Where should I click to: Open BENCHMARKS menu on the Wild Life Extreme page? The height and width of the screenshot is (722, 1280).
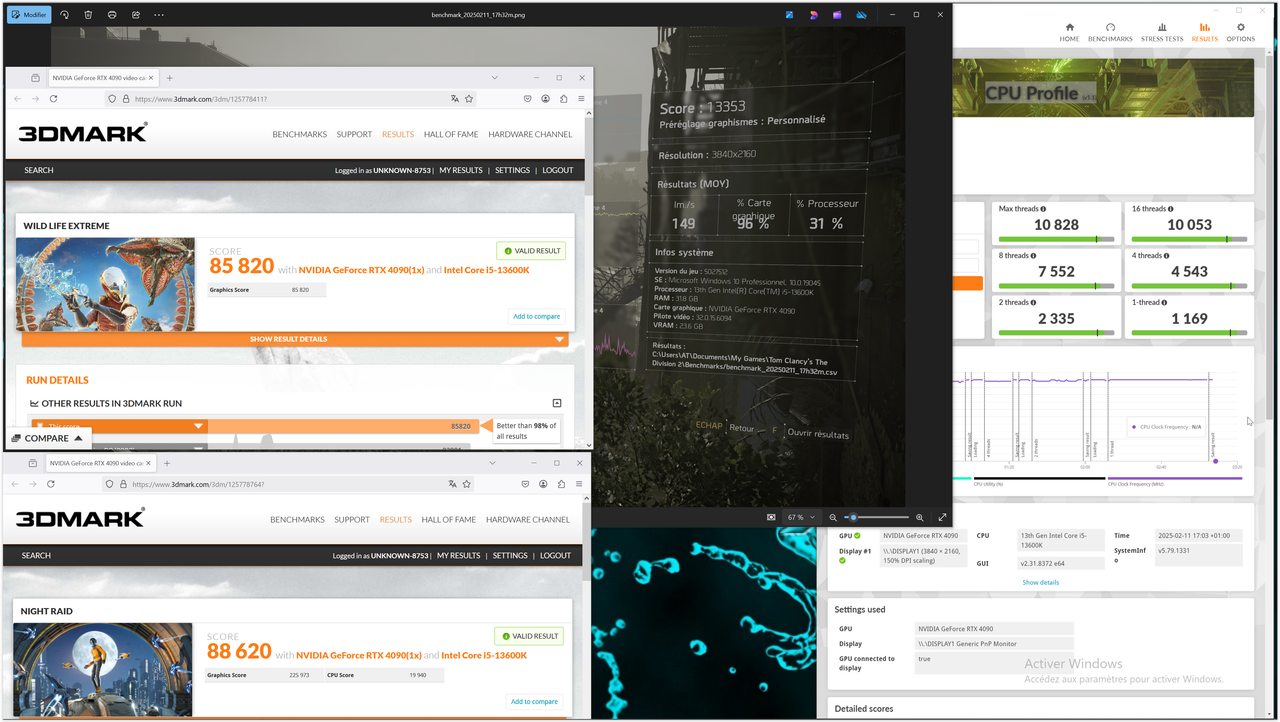(300, 134)
